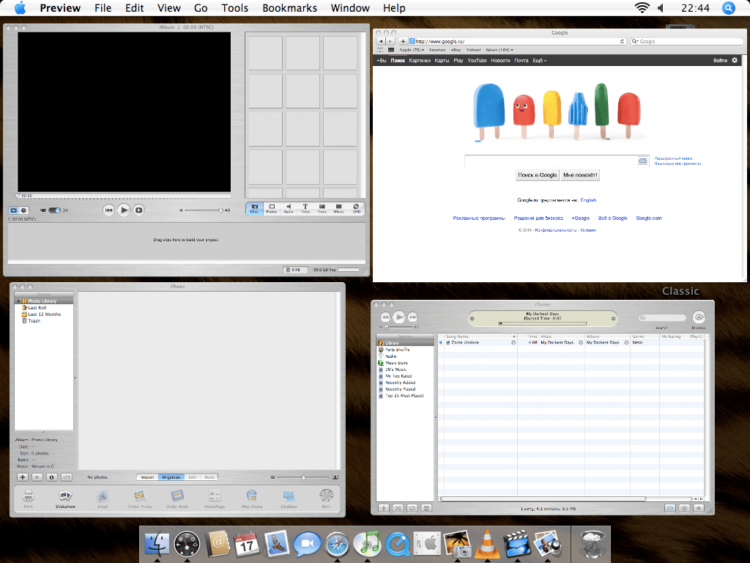Viewport: 750px width, 563px height.
Task: Go to previous track in iTunes
Action: pos(386,317)
